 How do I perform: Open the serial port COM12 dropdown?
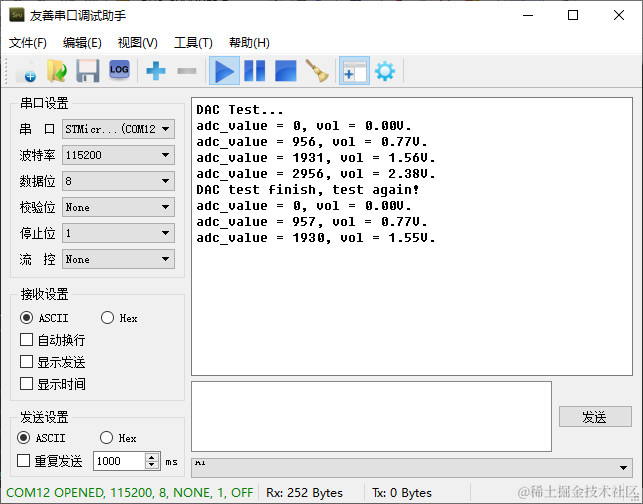(118, 129)
